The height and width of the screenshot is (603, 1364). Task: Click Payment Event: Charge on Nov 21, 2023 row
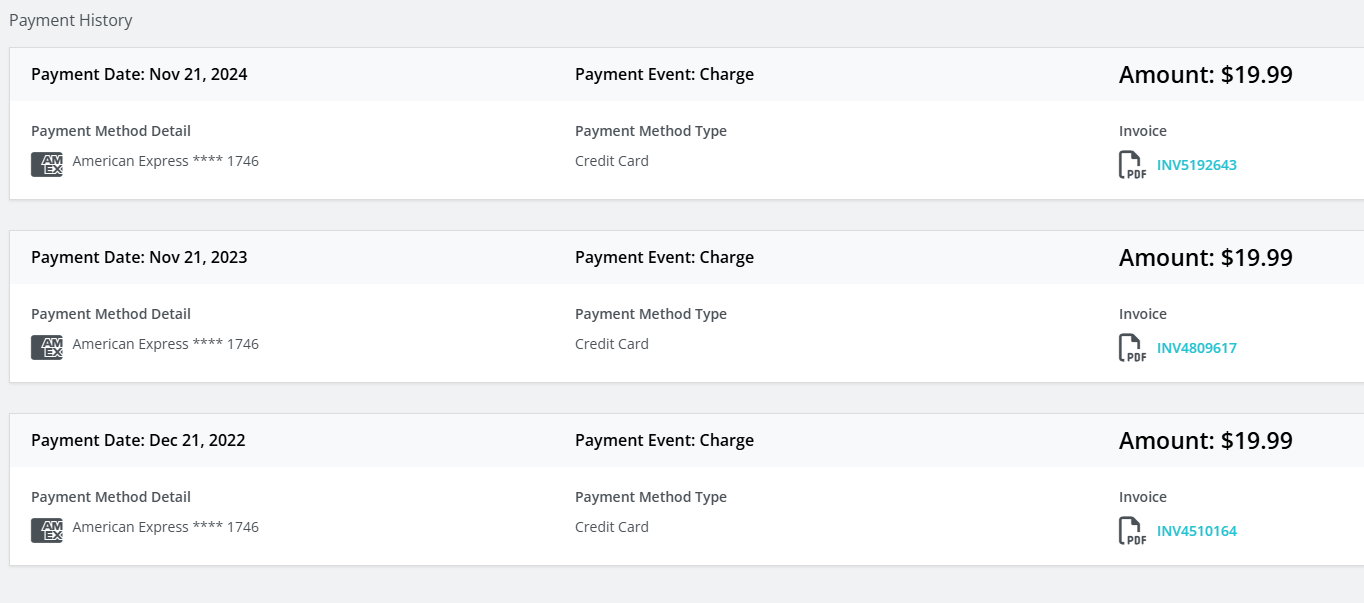[664, 257]
